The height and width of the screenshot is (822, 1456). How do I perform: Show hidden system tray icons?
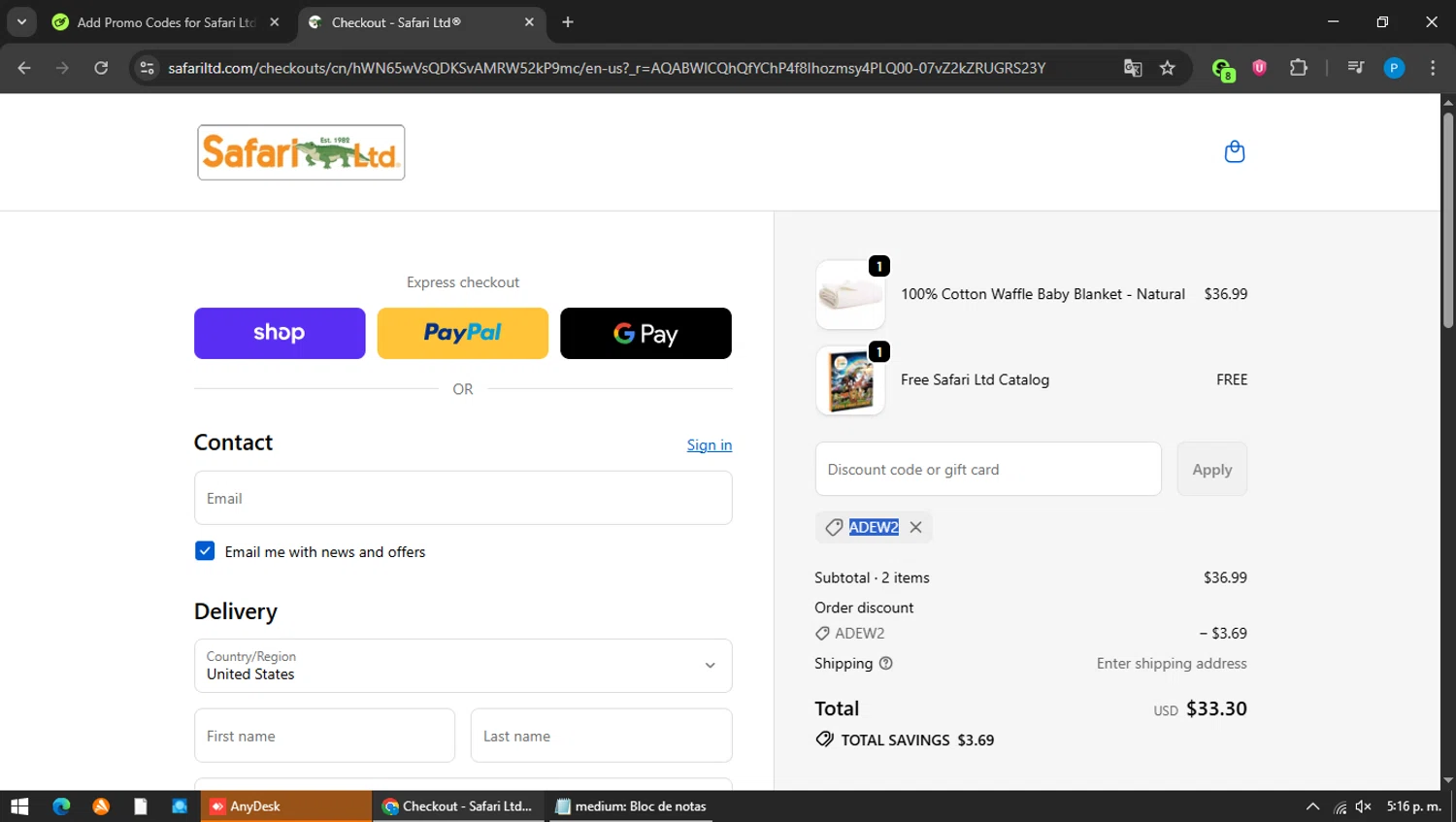(1312, 806)
